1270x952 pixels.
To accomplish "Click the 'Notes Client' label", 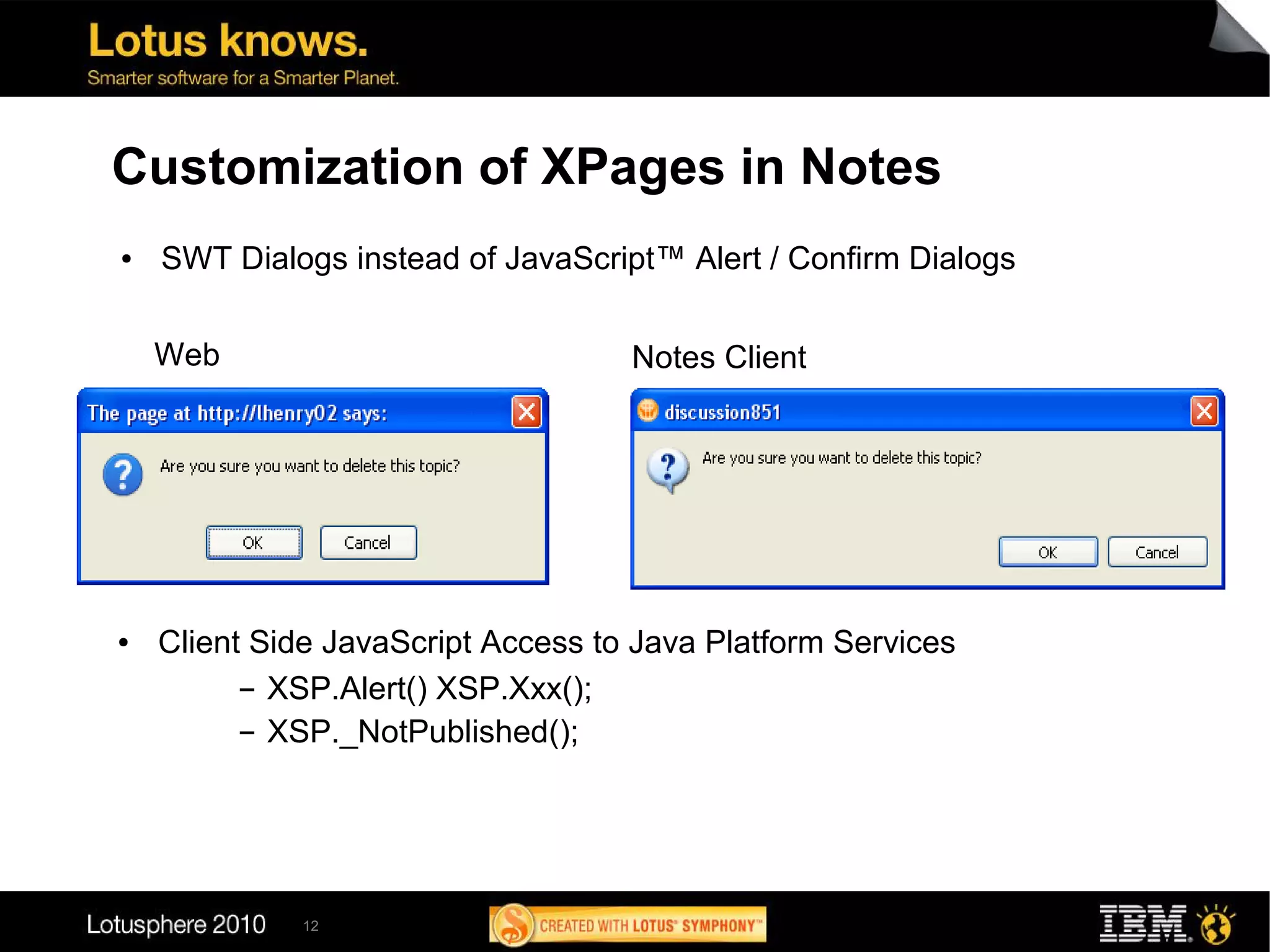I will click(x=719, y=357).
